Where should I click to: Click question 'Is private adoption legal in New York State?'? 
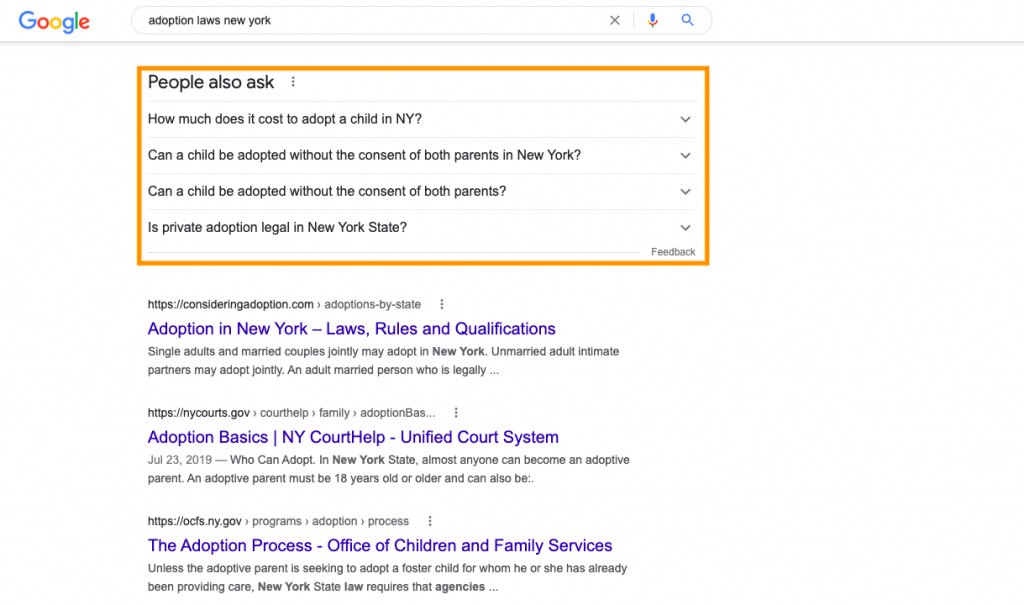(277, 227)
